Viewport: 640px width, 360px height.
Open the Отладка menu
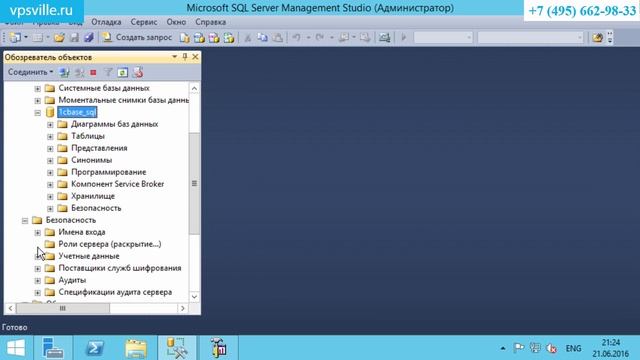click(106, 22)
